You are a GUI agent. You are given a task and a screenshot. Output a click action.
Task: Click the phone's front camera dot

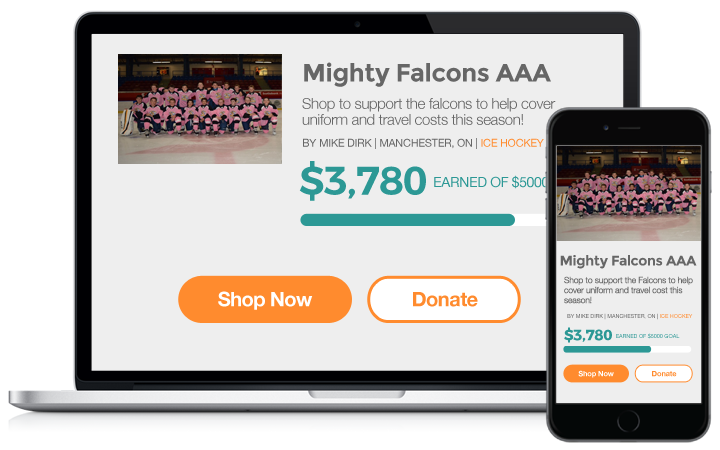(x=606, y=128)
